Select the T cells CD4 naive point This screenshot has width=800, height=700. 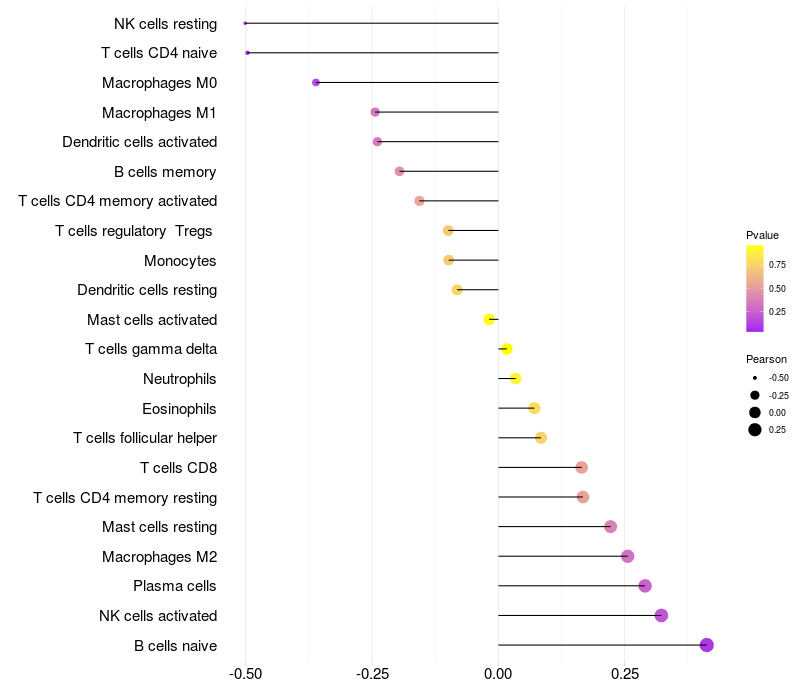click(247, 53)
